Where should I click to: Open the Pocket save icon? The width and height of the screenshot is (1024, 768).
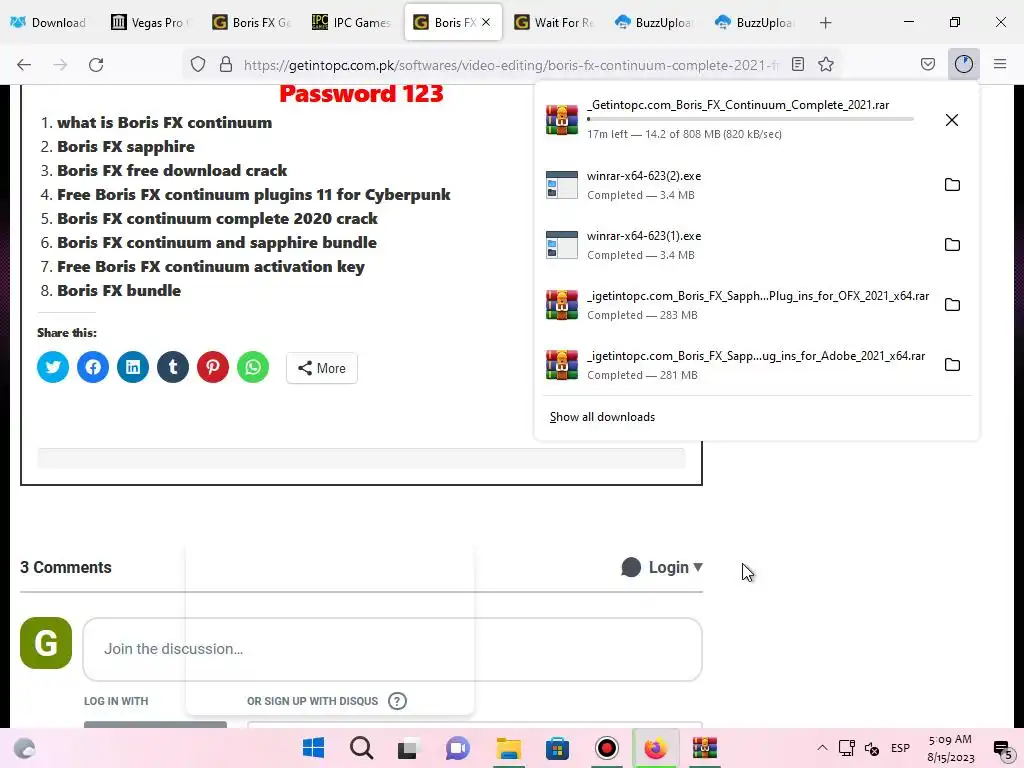(x=928, y=64)
